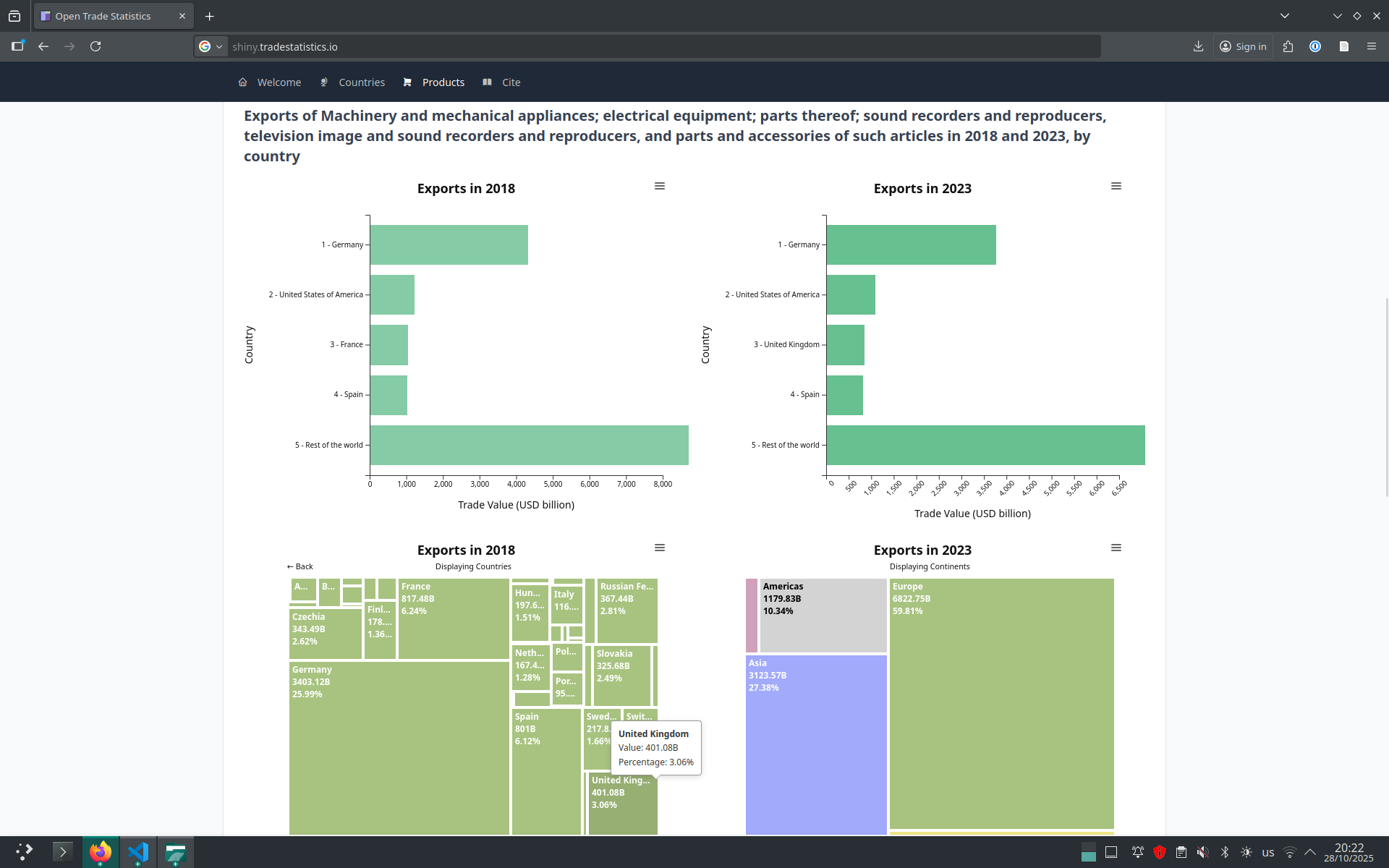Go to the Countries nav tab
1389x868 pixels.
point(361,82)
